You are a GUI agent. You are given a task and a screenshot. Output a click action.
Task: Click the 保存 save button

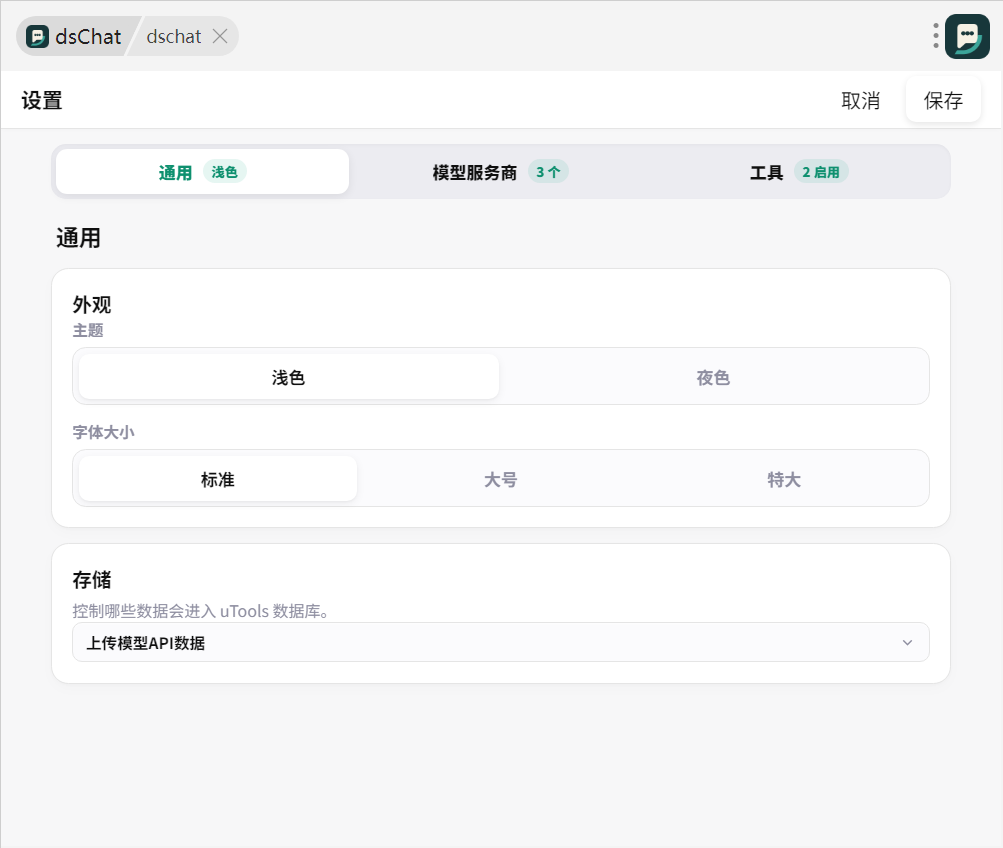click(943, 100)
